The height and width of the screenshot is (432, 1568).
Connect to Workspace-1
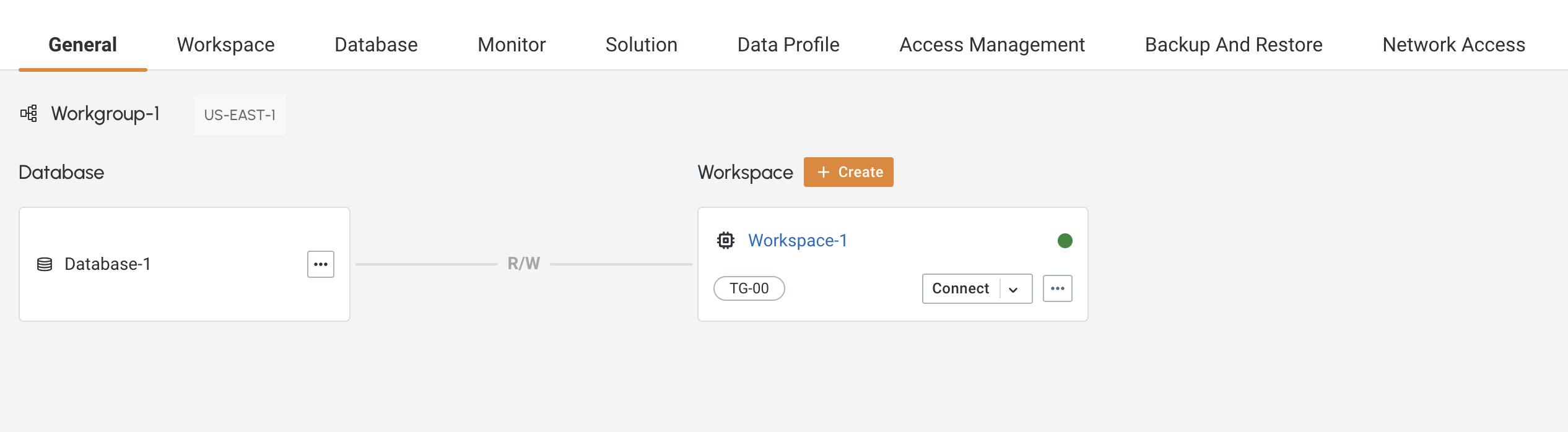[960, 288]
